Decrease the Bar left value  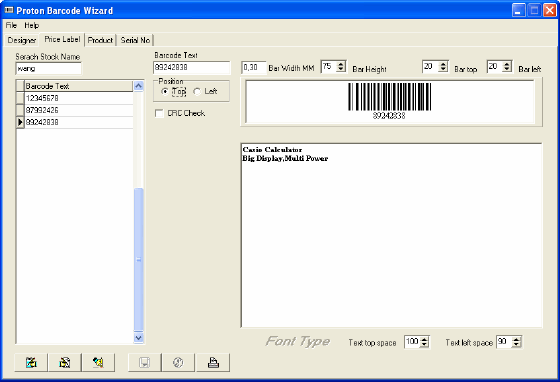pos(507,69)
